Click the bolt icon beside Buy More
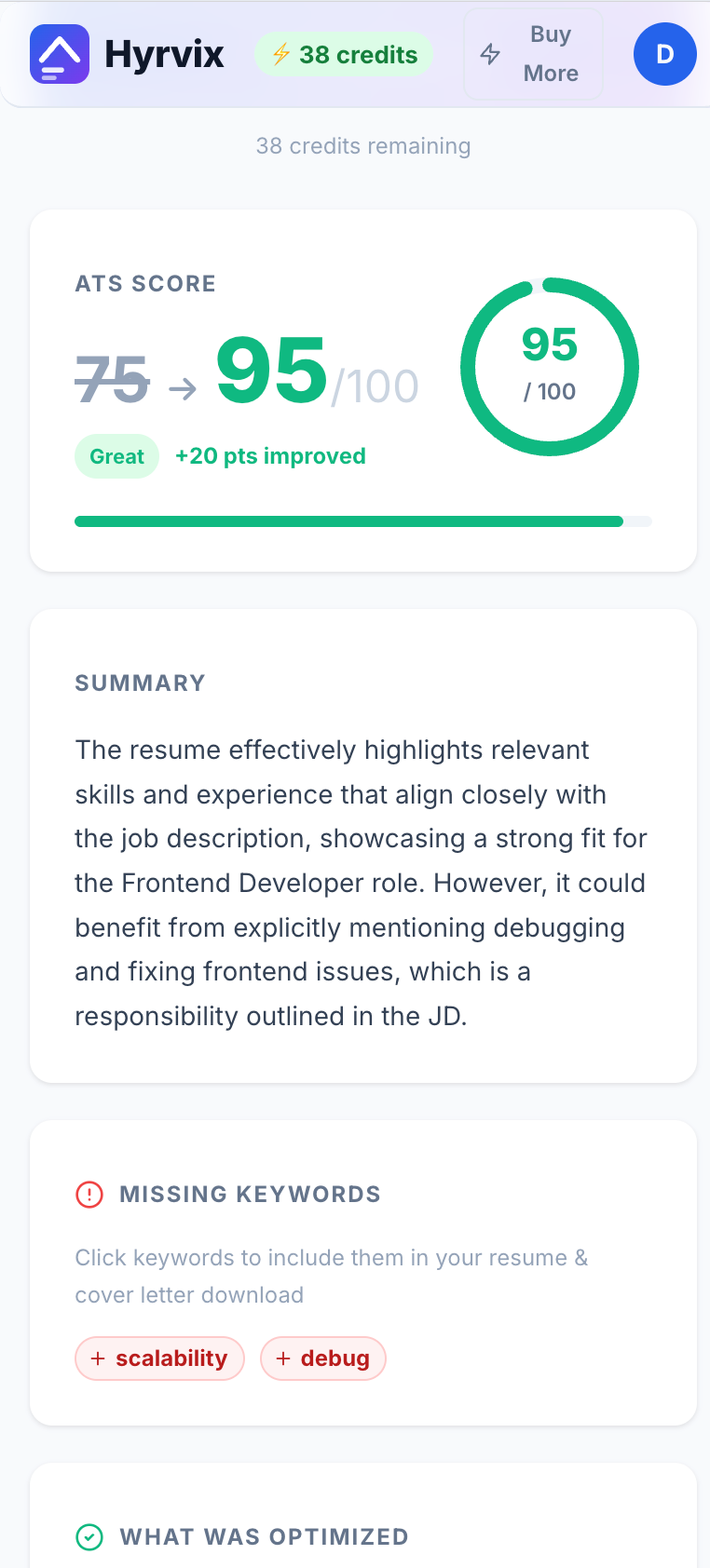Viewport: 710px width, 1568px height. pyautogui.click(x=490, y=54)
